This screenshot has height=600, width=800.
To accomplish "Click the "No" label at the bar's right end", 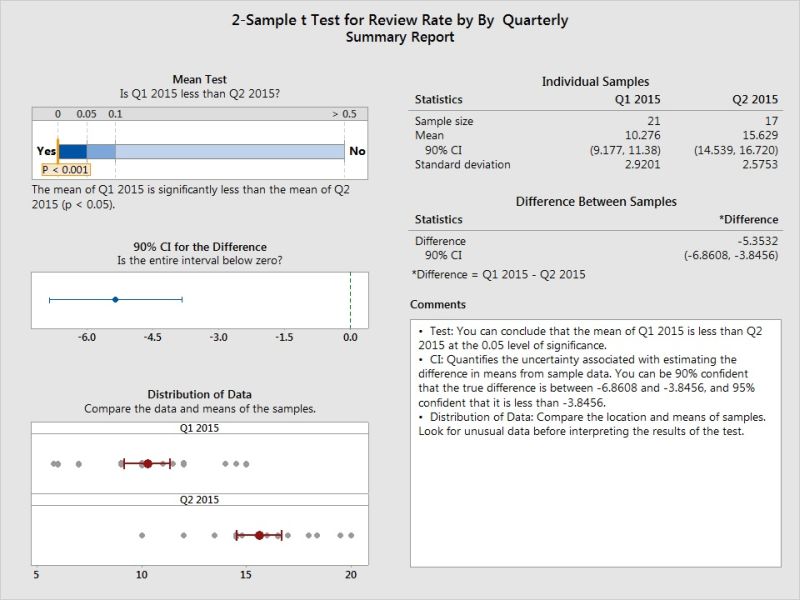I will click(x=357, y=151).
